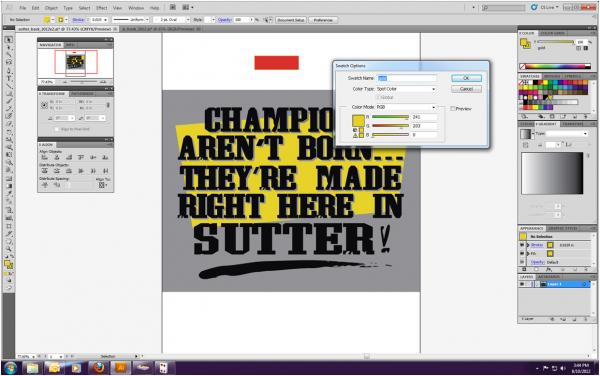
Task: Adjust the green G slider in dialog
Action: [390, 125]
